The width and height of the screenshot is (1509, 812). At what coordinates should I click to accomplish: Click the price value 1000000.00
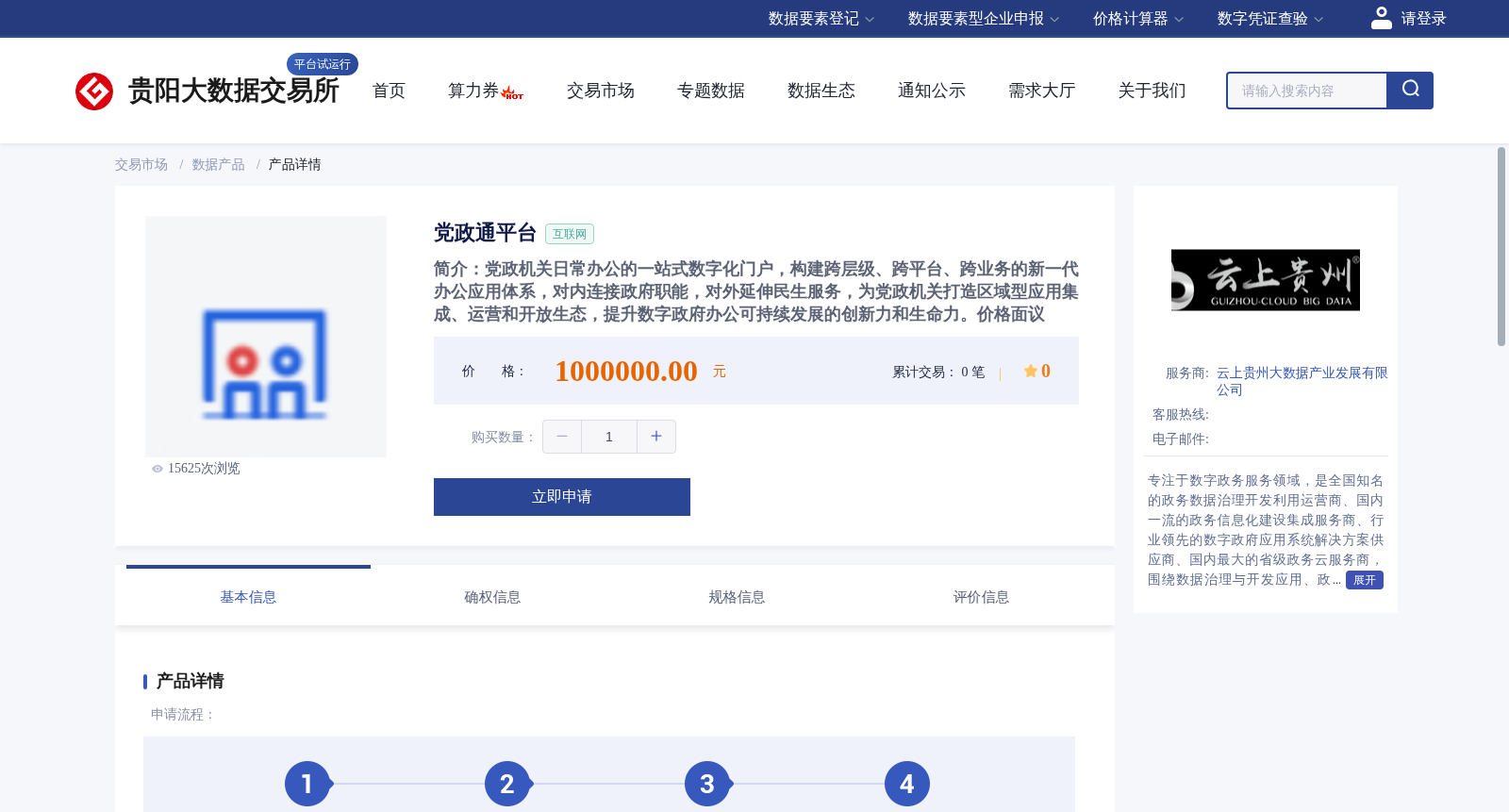point(626,372)
